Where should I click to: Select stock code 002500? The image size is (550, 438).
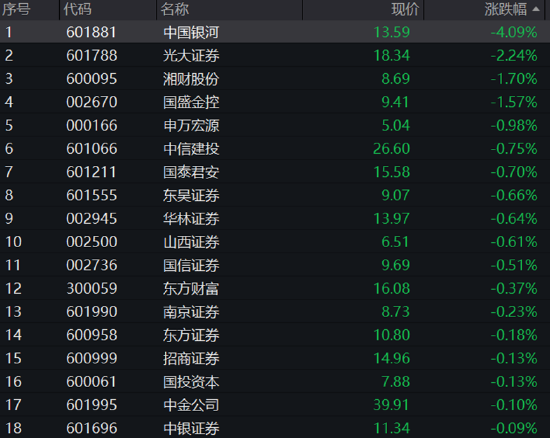pos(92,242)
